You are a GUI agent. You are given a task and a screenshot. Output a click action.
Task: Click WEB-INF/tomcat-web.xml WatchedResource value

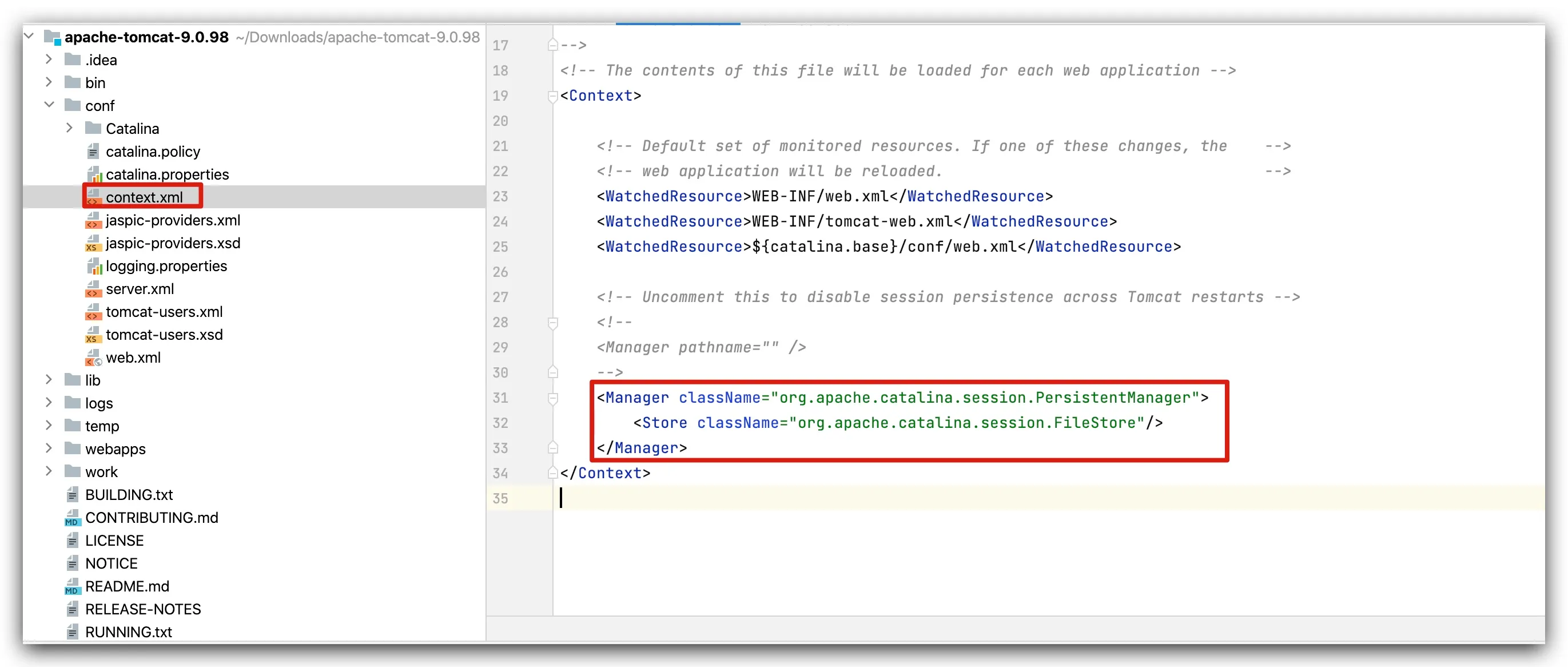pyautogui.click(x=852, y=221)
